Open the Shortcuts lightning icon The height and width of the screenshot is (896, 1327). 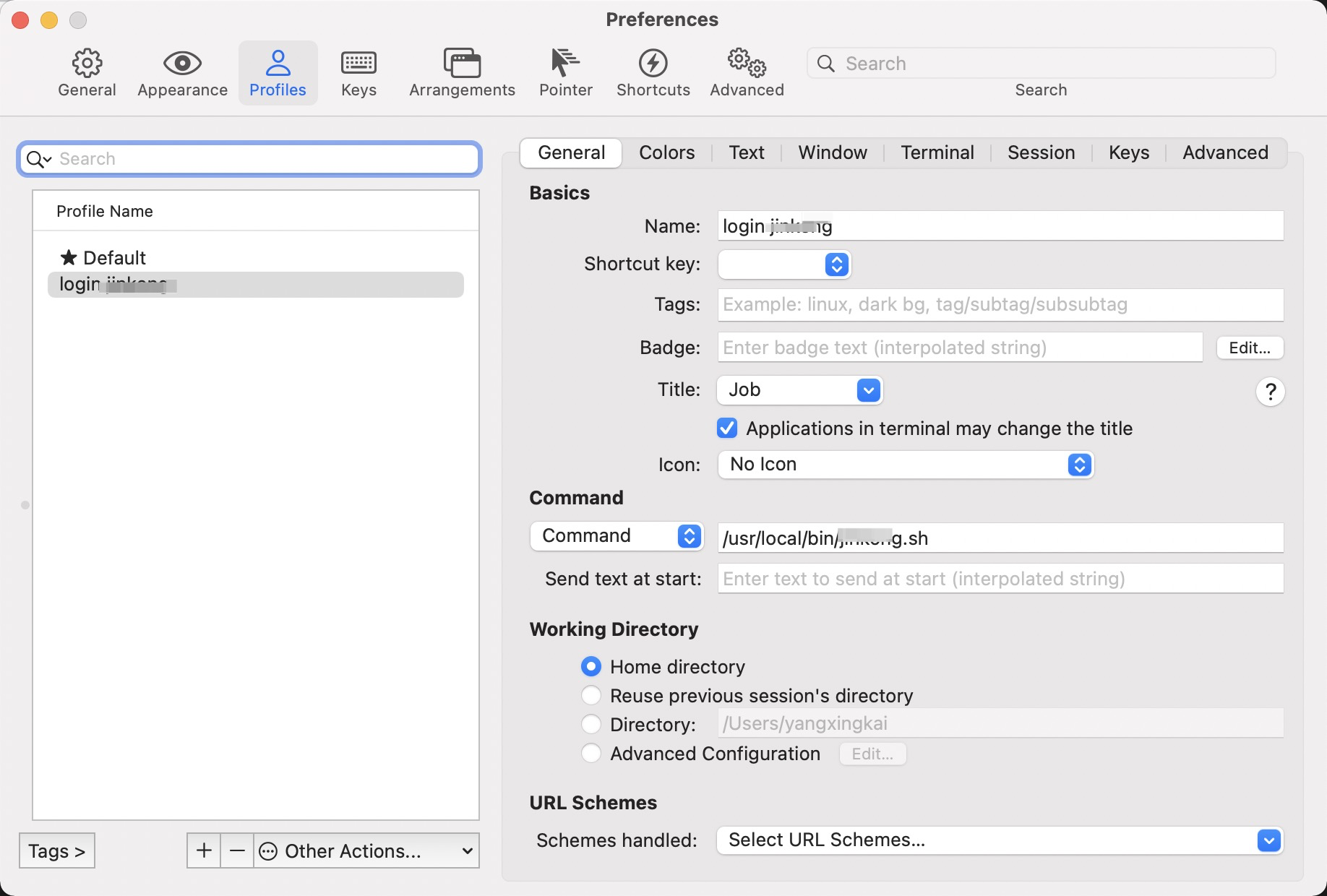[x=653, y=72]
